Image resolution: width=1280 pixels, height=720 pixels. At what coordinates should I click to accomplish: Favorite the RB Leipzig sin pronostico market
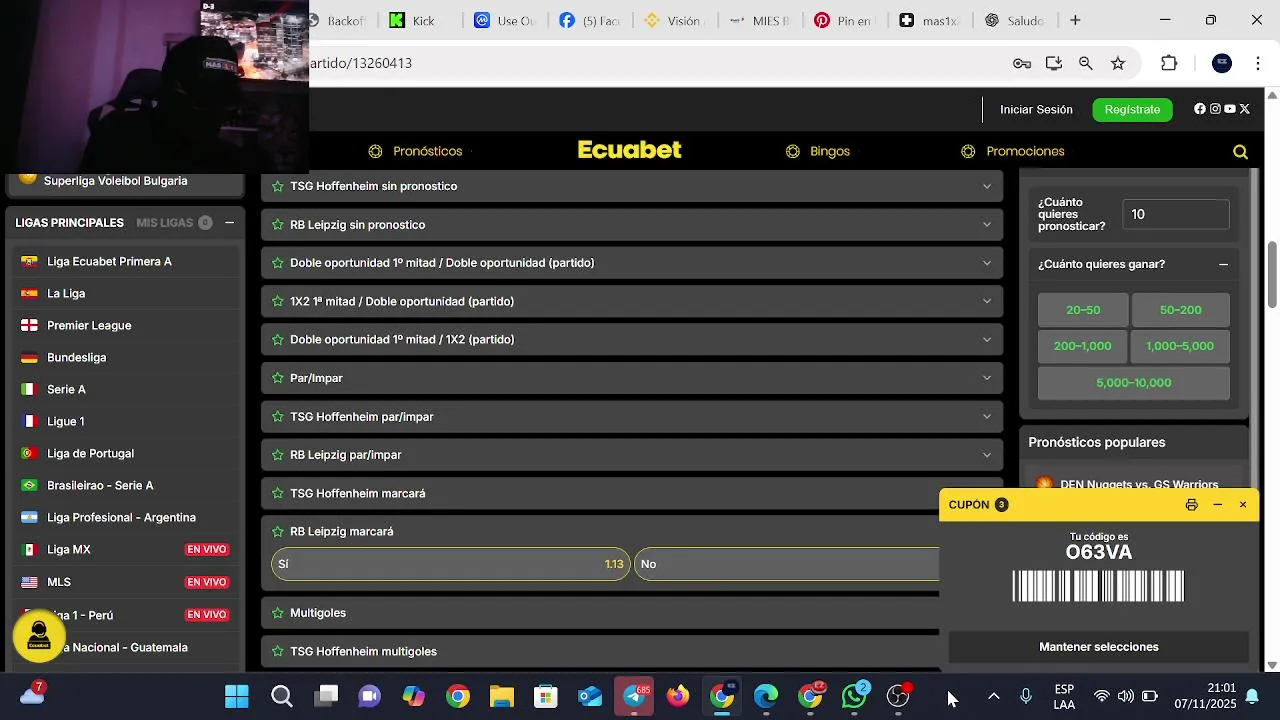tap(278, 225)
